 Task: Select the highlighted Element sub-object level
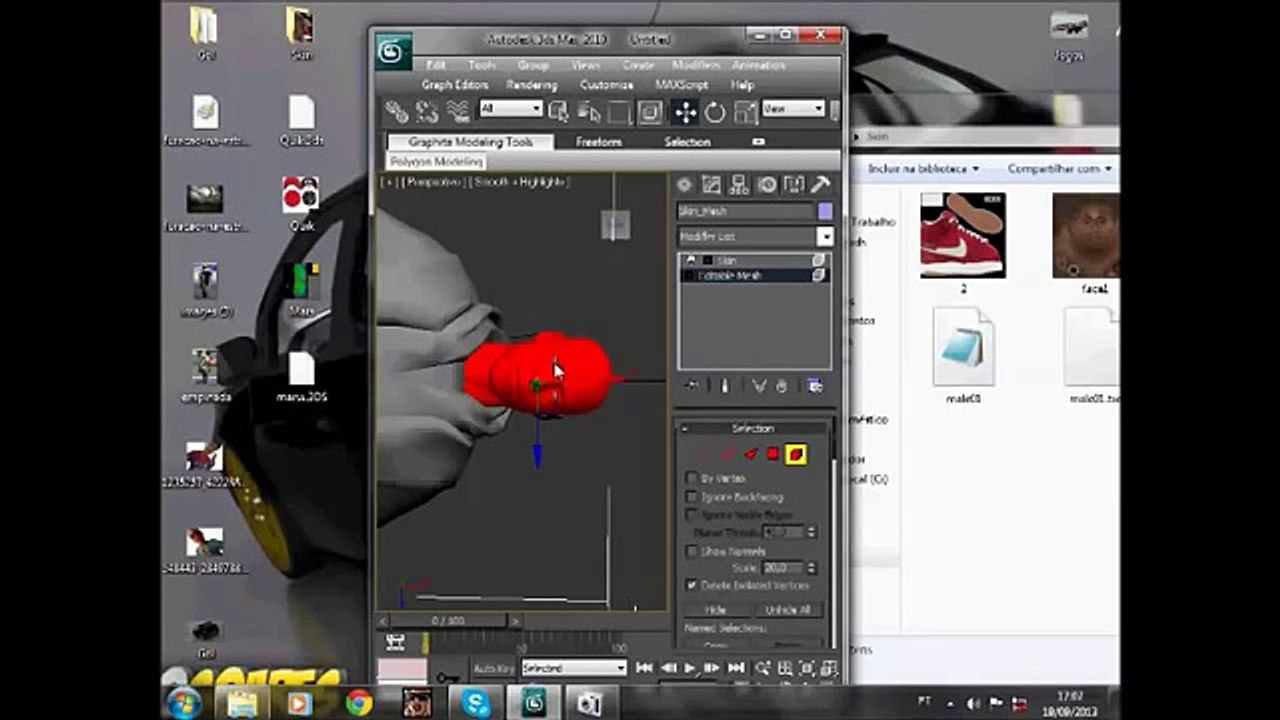point(796,455)
